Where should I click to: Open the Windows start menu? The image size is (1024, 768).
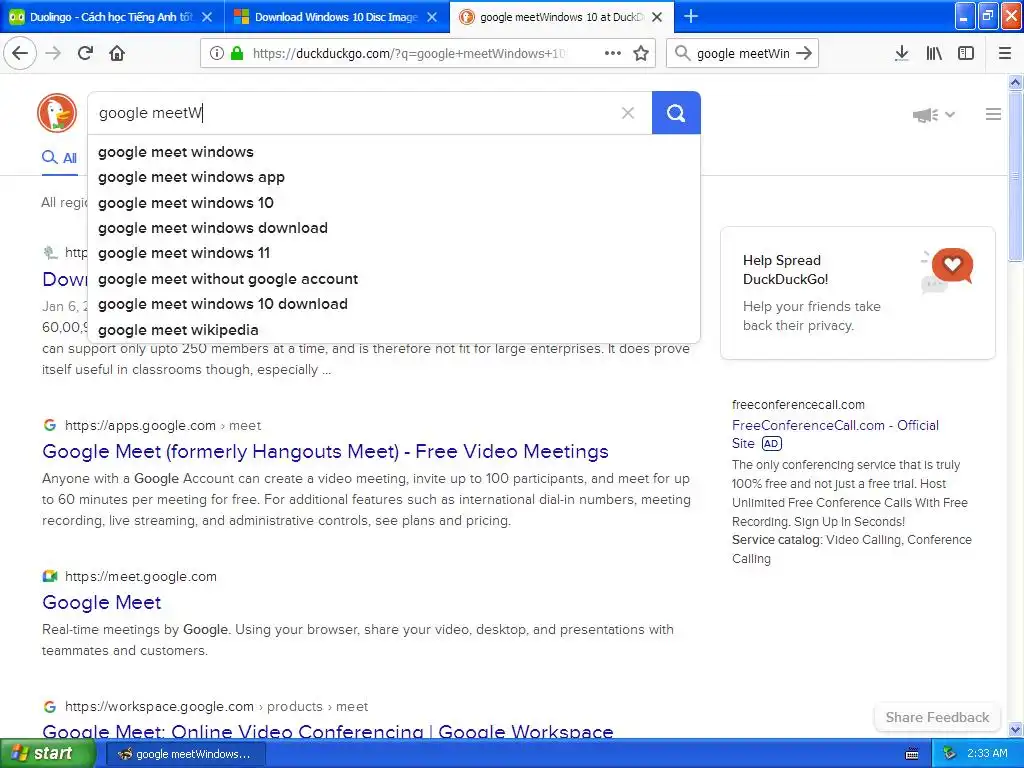click(x=48, y=754)
